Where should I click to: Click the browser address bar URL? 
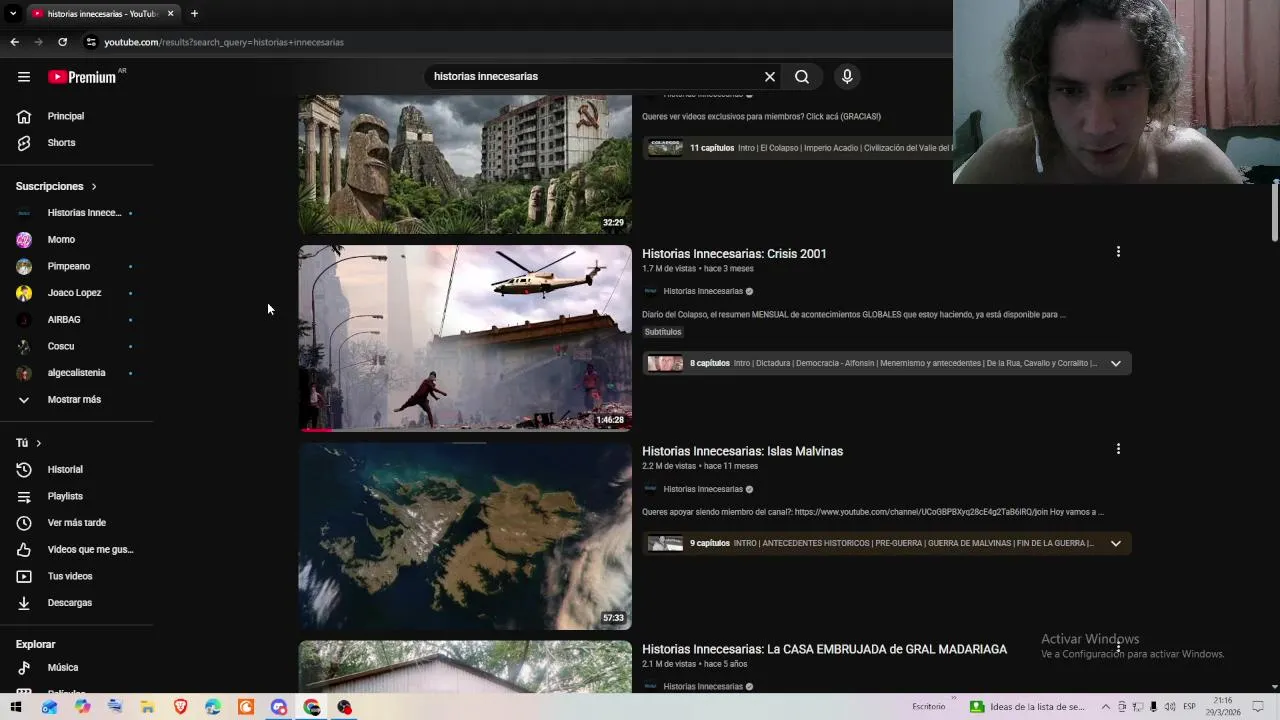coord(224,42)
